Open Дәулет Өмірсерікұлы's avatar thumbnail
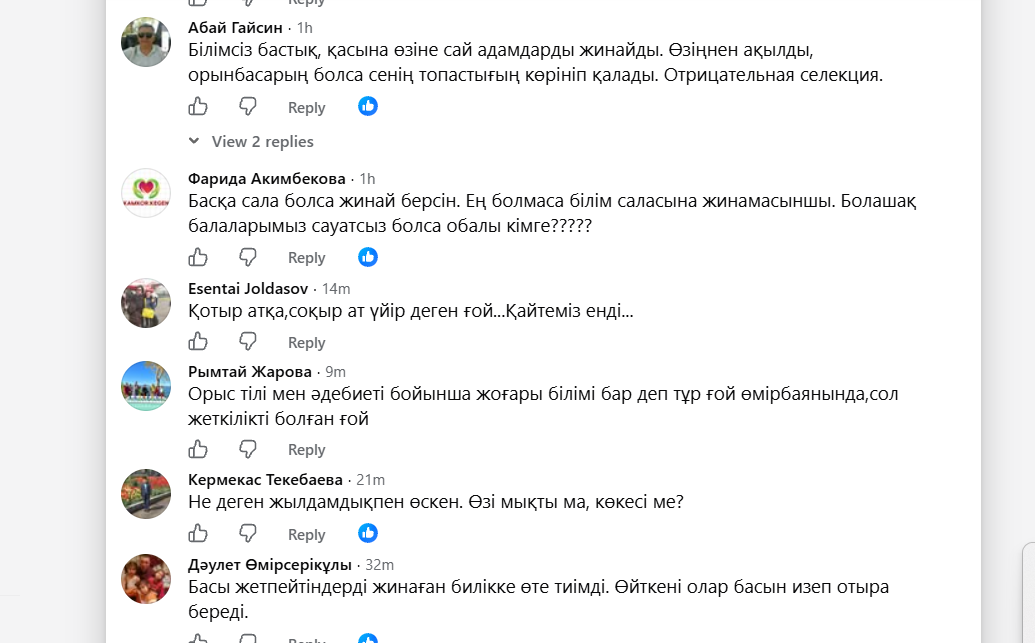This screenshot has height=643, width=1035. point(146,579)
